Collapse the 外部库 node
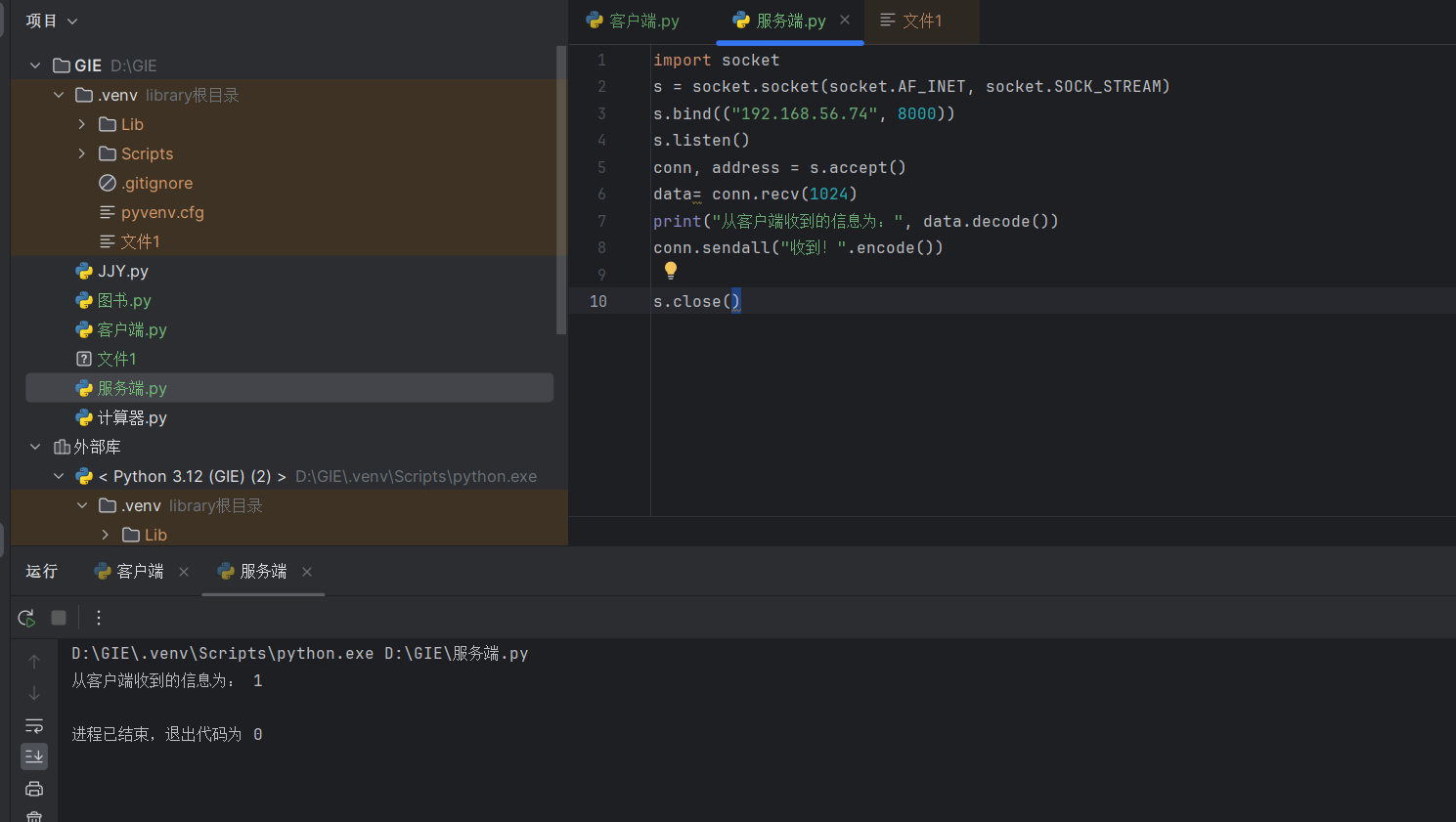 [35, 447]
